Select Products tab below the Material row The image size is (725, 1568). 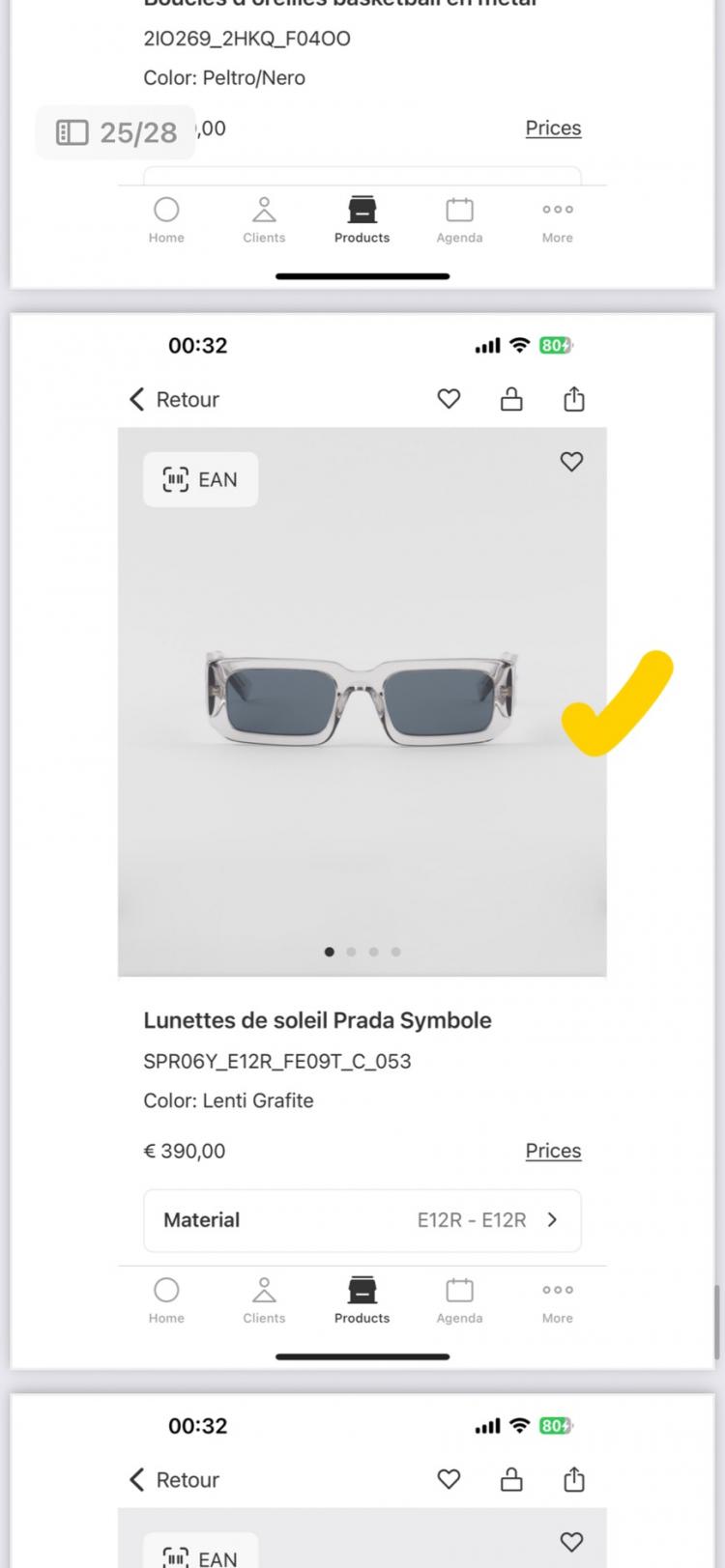click(362, 1299)
